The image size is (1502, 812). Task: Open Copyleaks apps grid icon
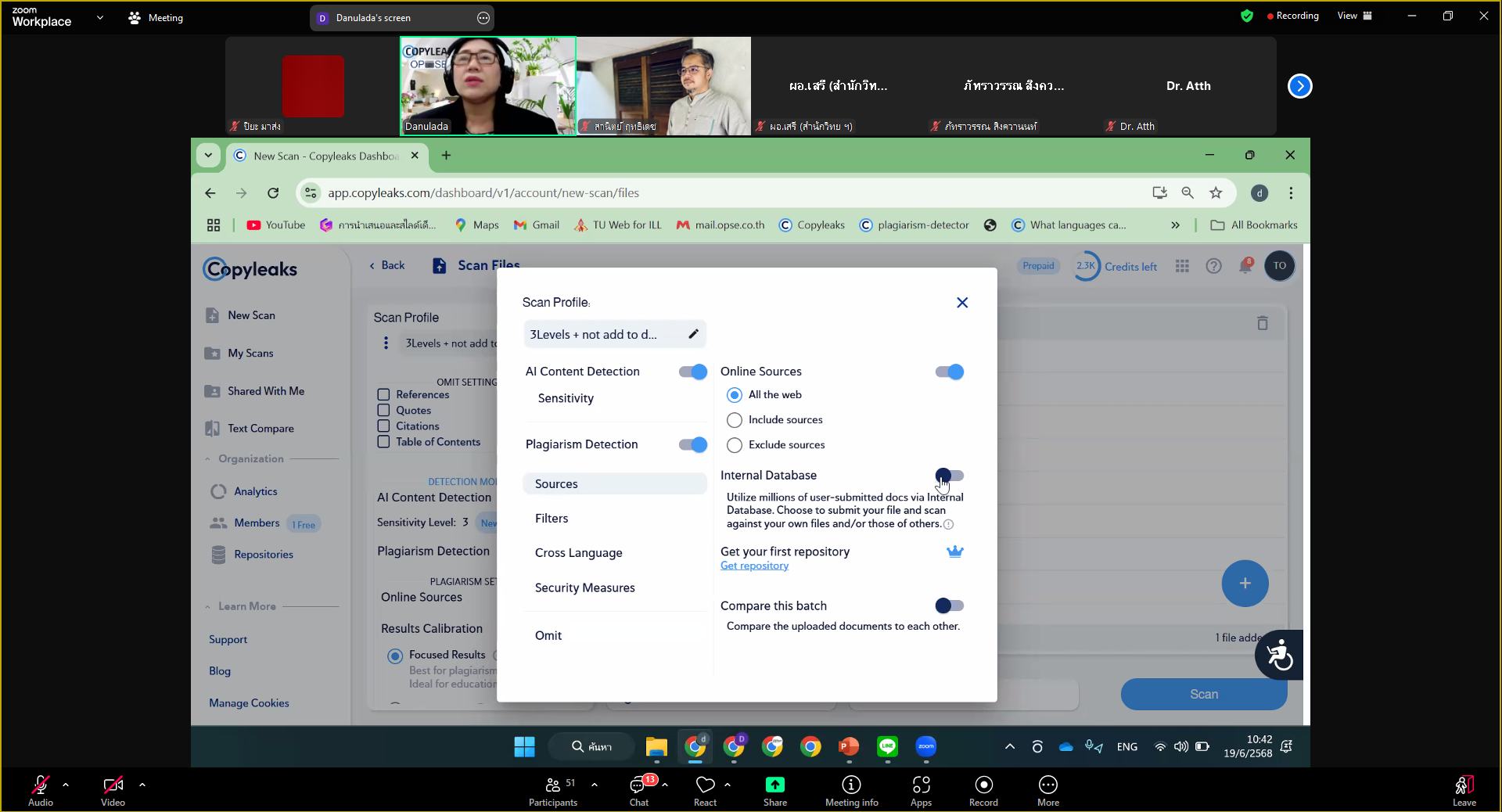1182,266
